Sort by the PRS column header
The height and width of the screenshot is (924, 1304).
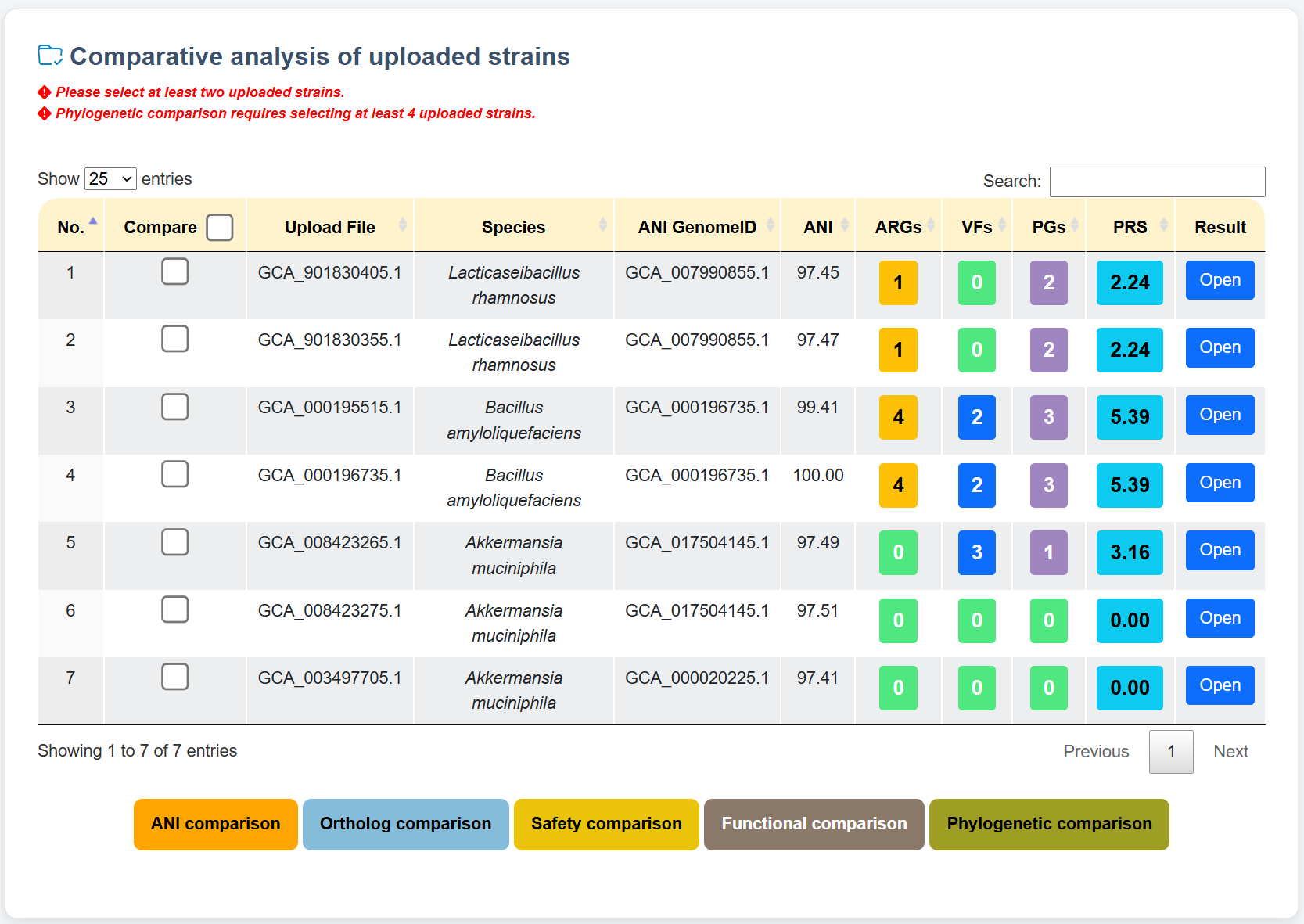tap(1130, 228)
